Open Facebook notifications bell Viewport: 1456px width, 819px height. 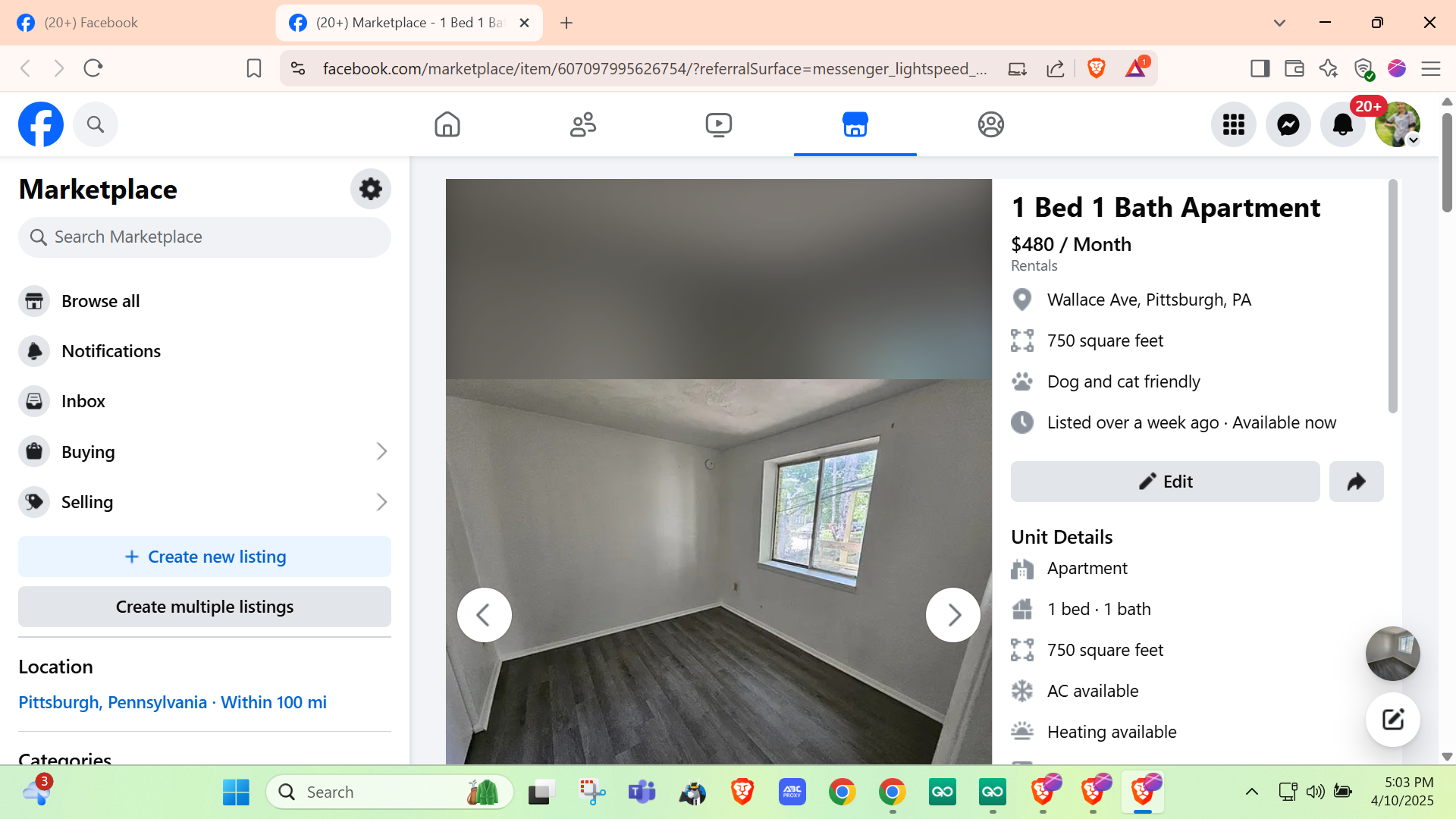click(1342, 124)
